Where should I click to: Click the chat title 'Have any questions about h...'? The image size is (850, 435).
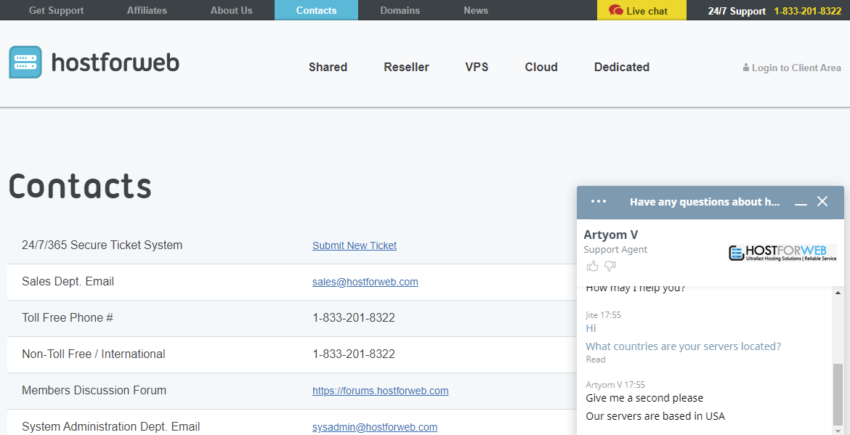(705, 202)
